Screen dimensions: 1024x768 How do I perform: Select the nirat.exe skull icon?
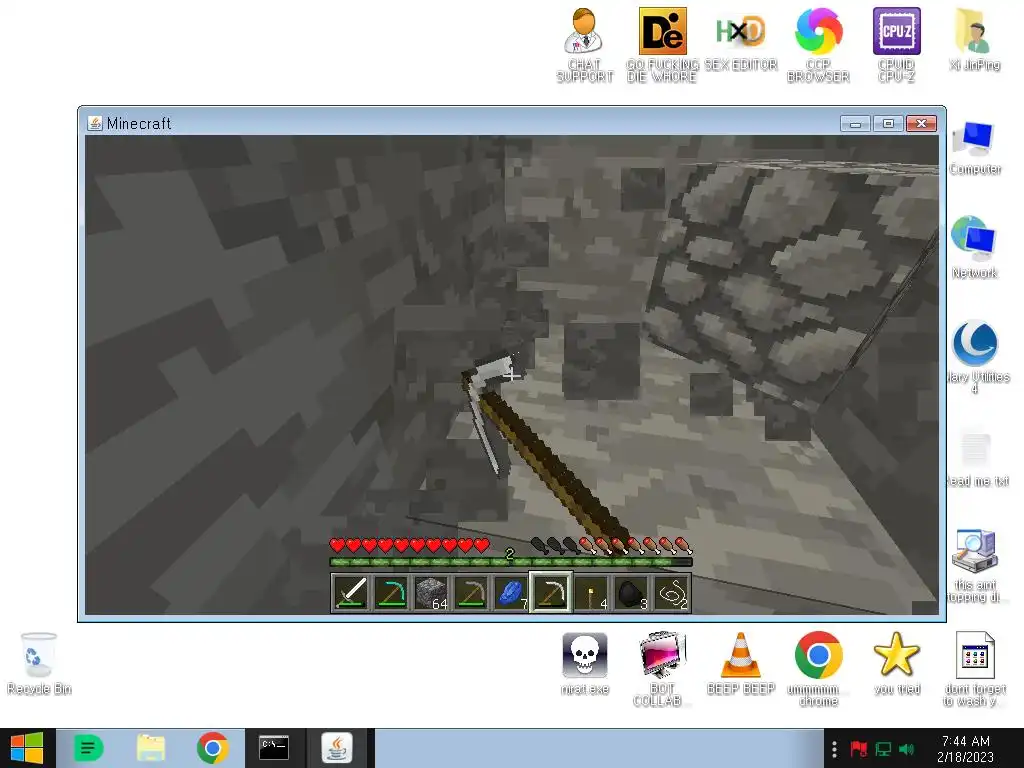click(584, 663)
